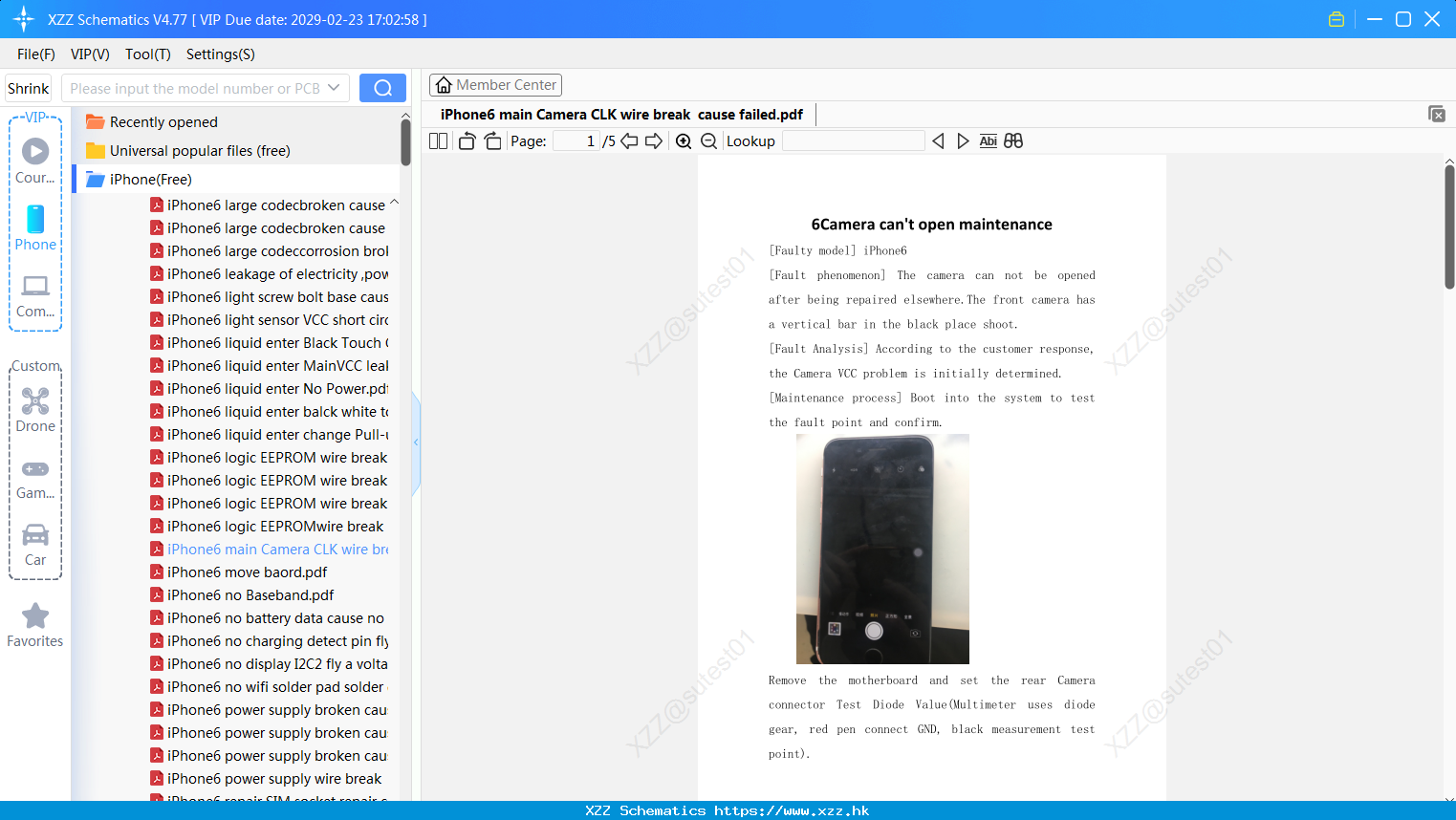The width and height of the screenshot is (1456, 820).
Task: Open iPhone6 main Camera CLK wire file
Action: point(270,550)
